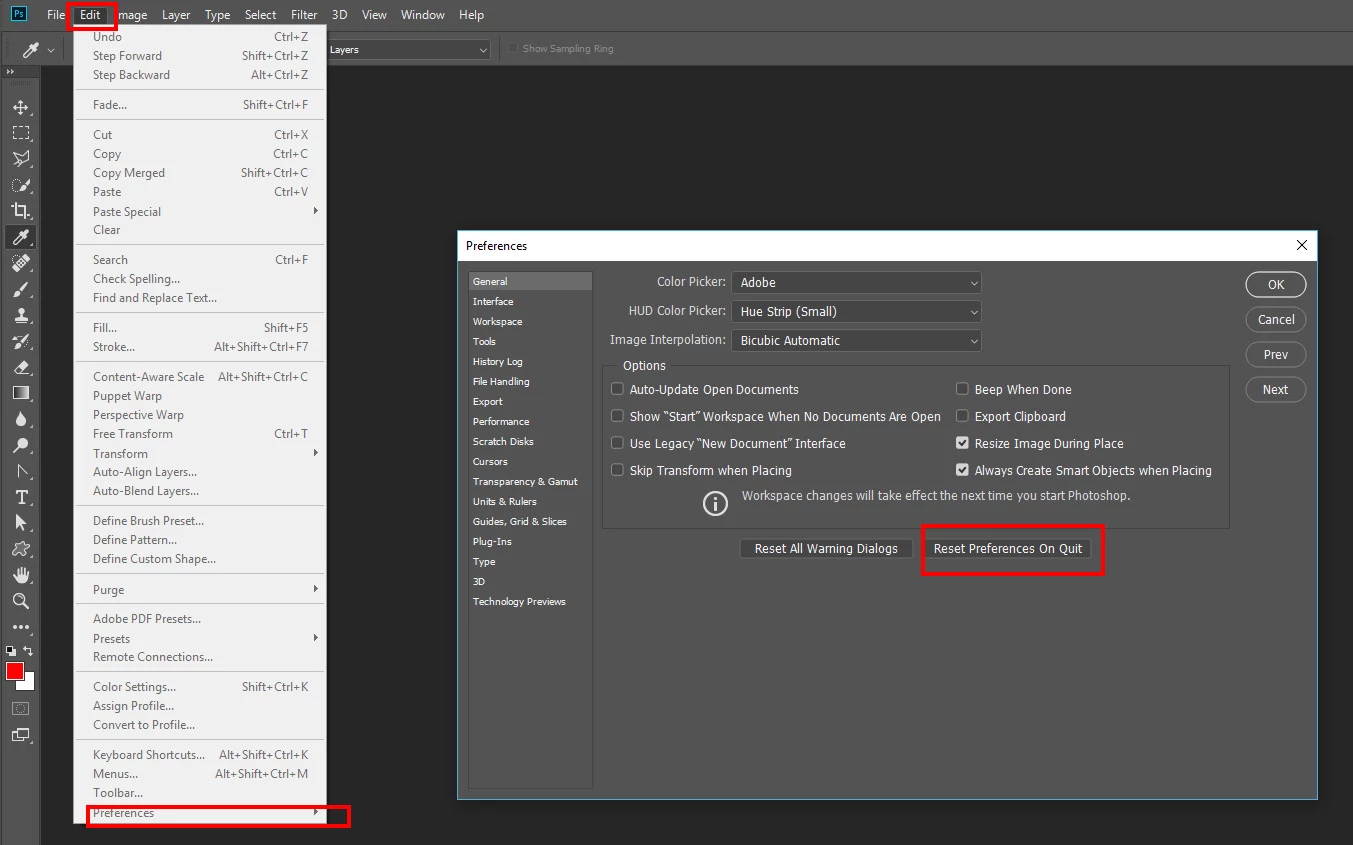Open the Filter menu
Image resolution: width=1353 pixels, height=845 pixels.
(304, 15)
